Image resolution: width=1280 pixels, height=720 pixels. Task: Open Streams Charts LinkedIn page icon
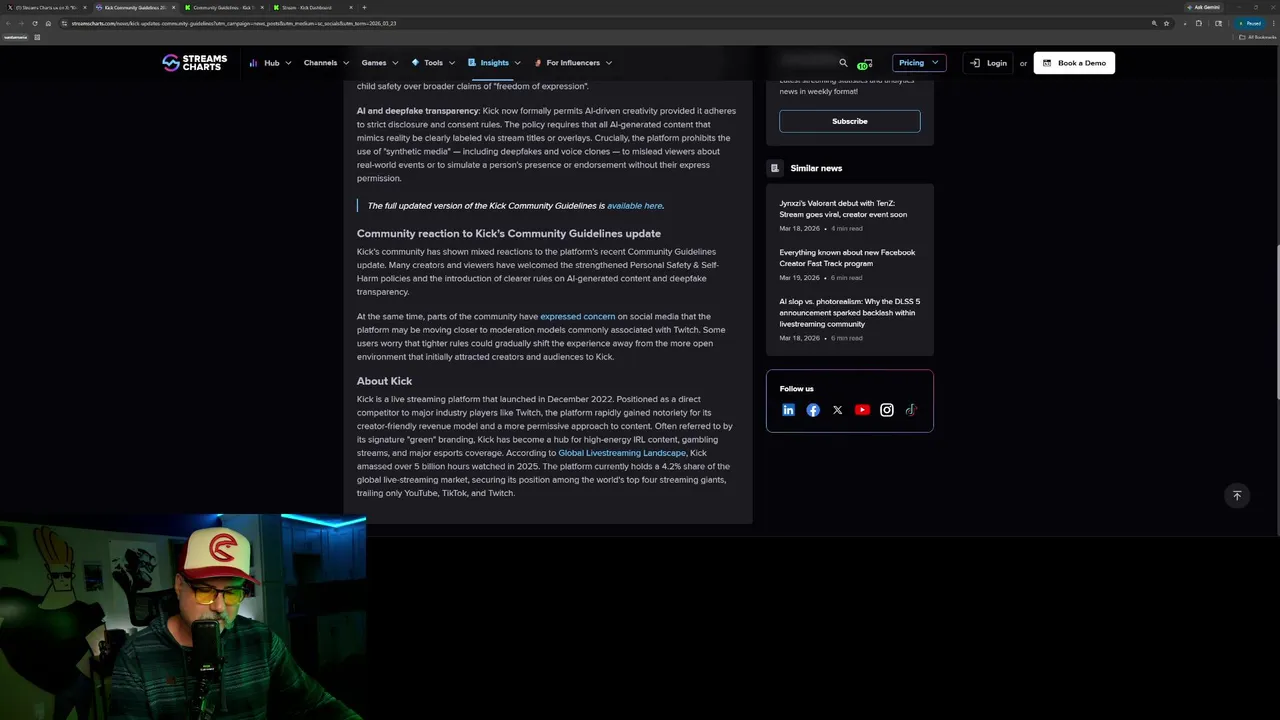788,410
